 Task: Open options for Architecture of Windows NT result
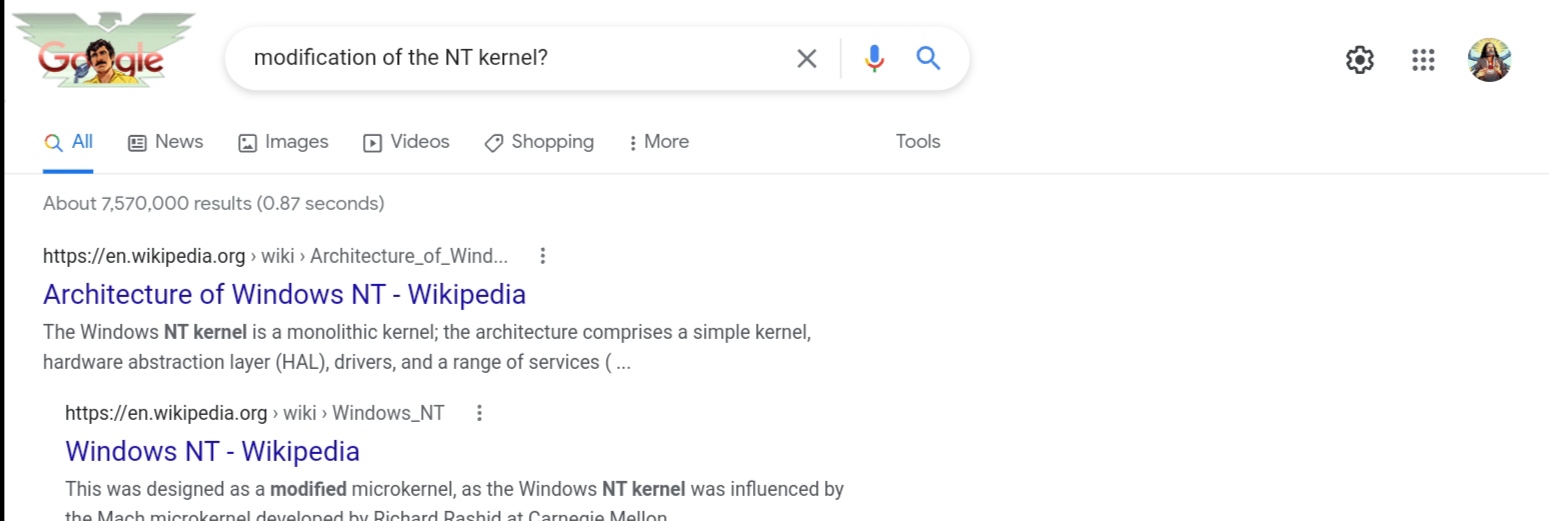tap(543, 256)
